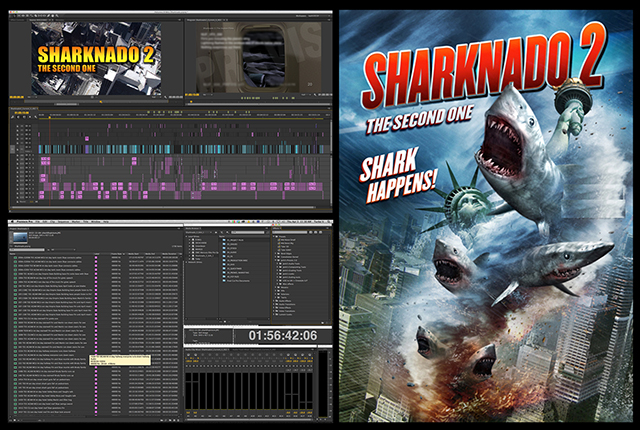Click the Program Monitor playhead marker
The width and height of the screenshot is (640, 430).
(x=191, y=101)
